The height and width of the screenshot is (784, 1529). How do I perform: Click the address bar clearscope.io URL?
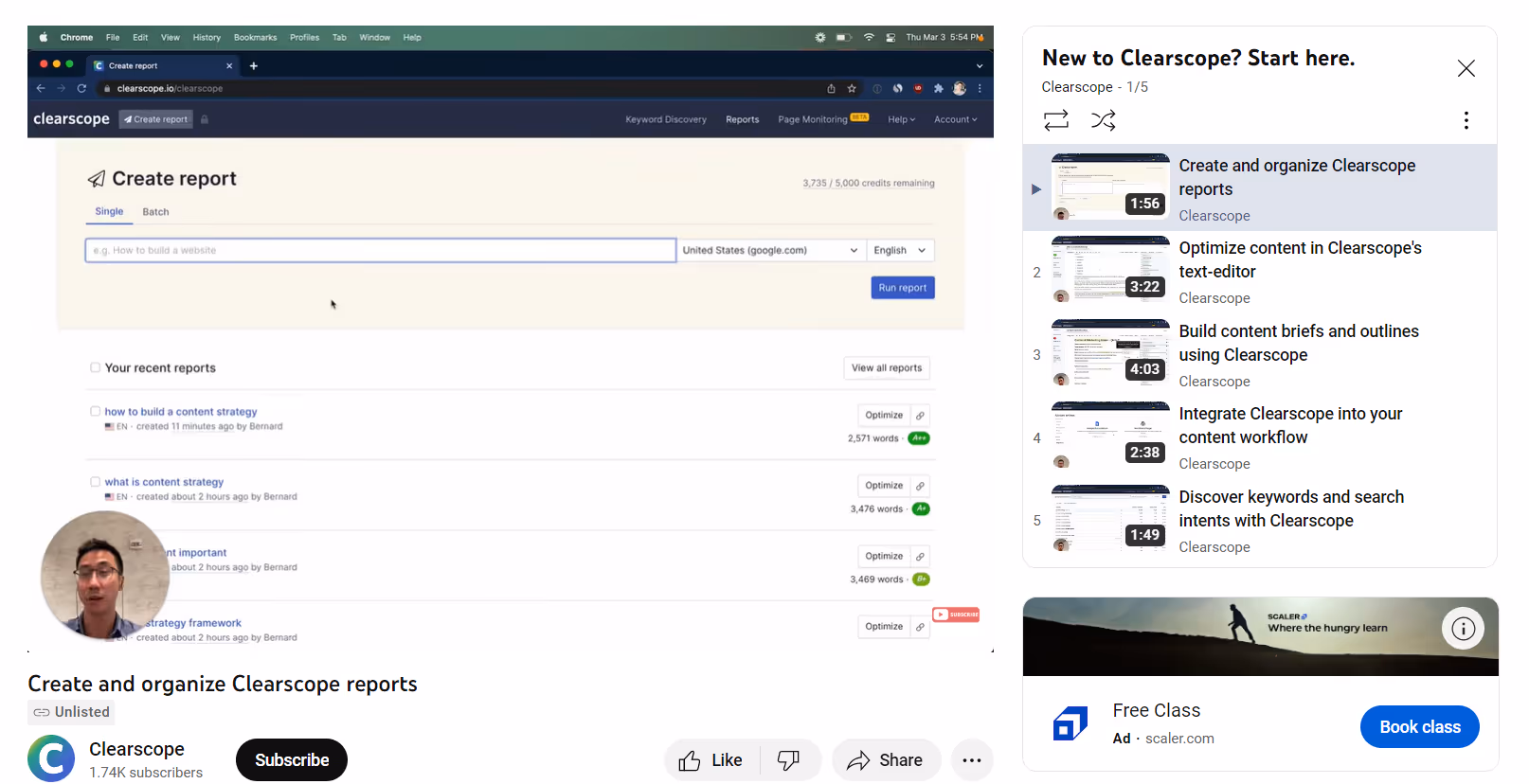pos(170,88)
